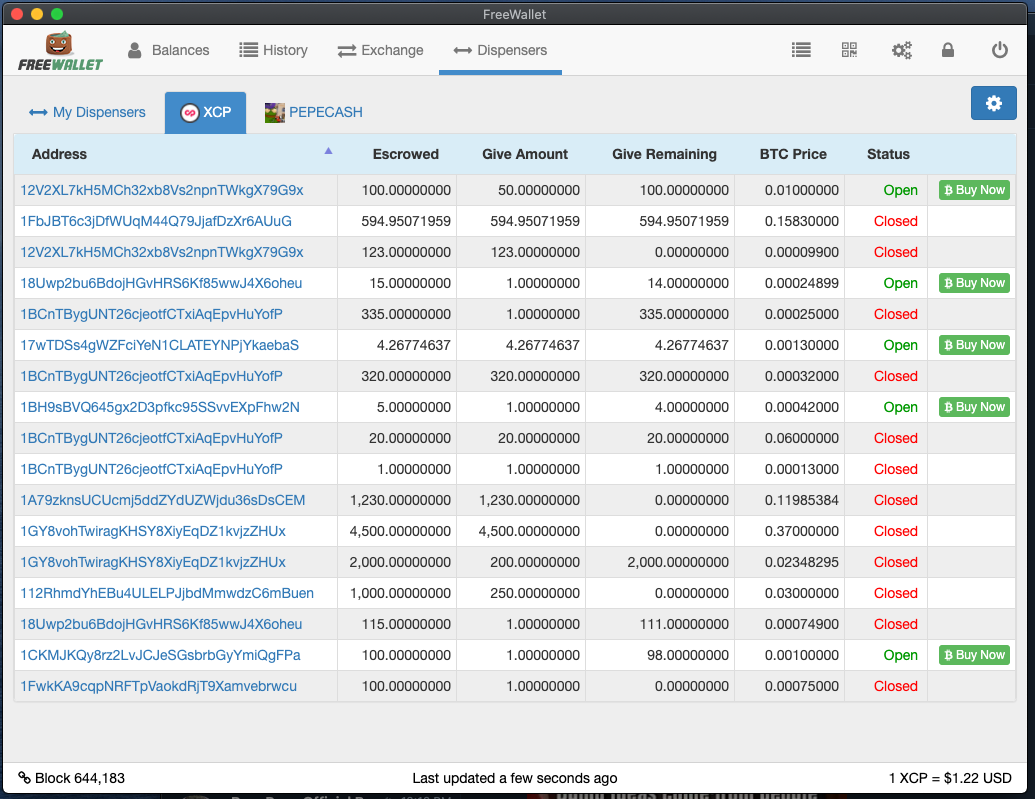Open address 1BCnTBygUNT26cjeotfCTxiAqEpvHuYofP priced 0.06000000
1035x799 pixels.
coord(151,438)
